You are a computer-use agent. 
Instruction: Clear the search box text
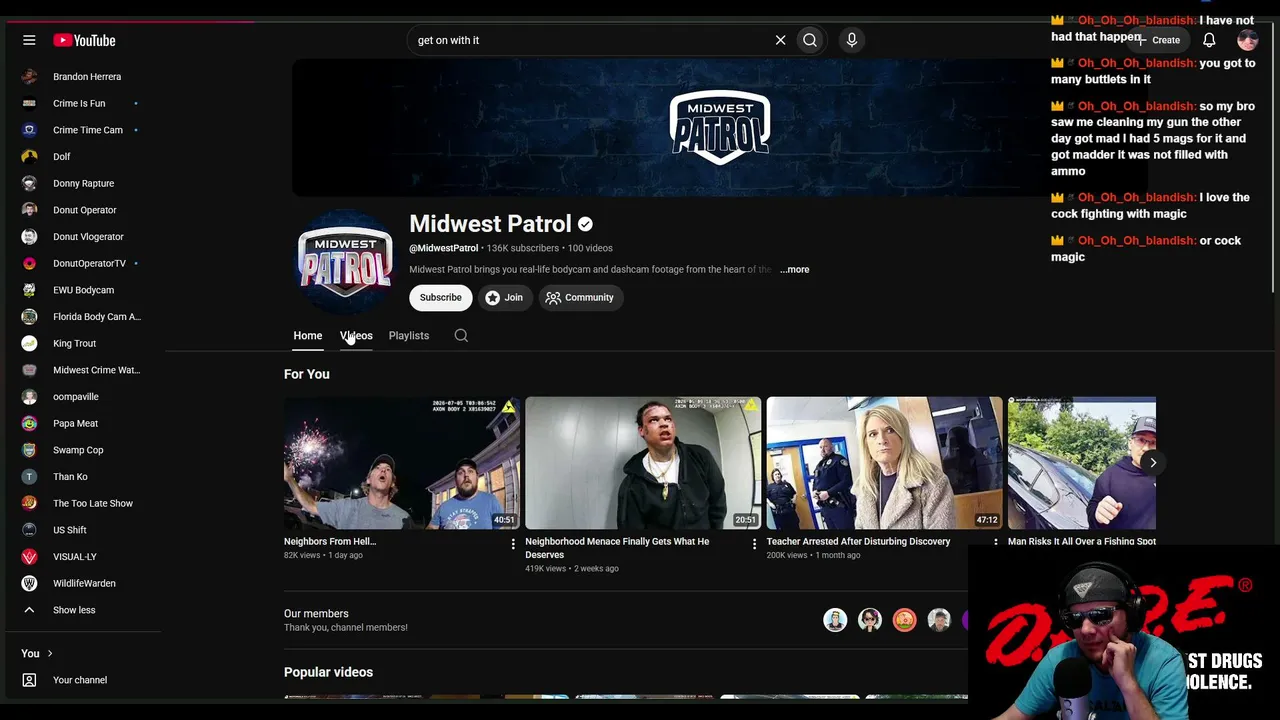tap(780, 40)
